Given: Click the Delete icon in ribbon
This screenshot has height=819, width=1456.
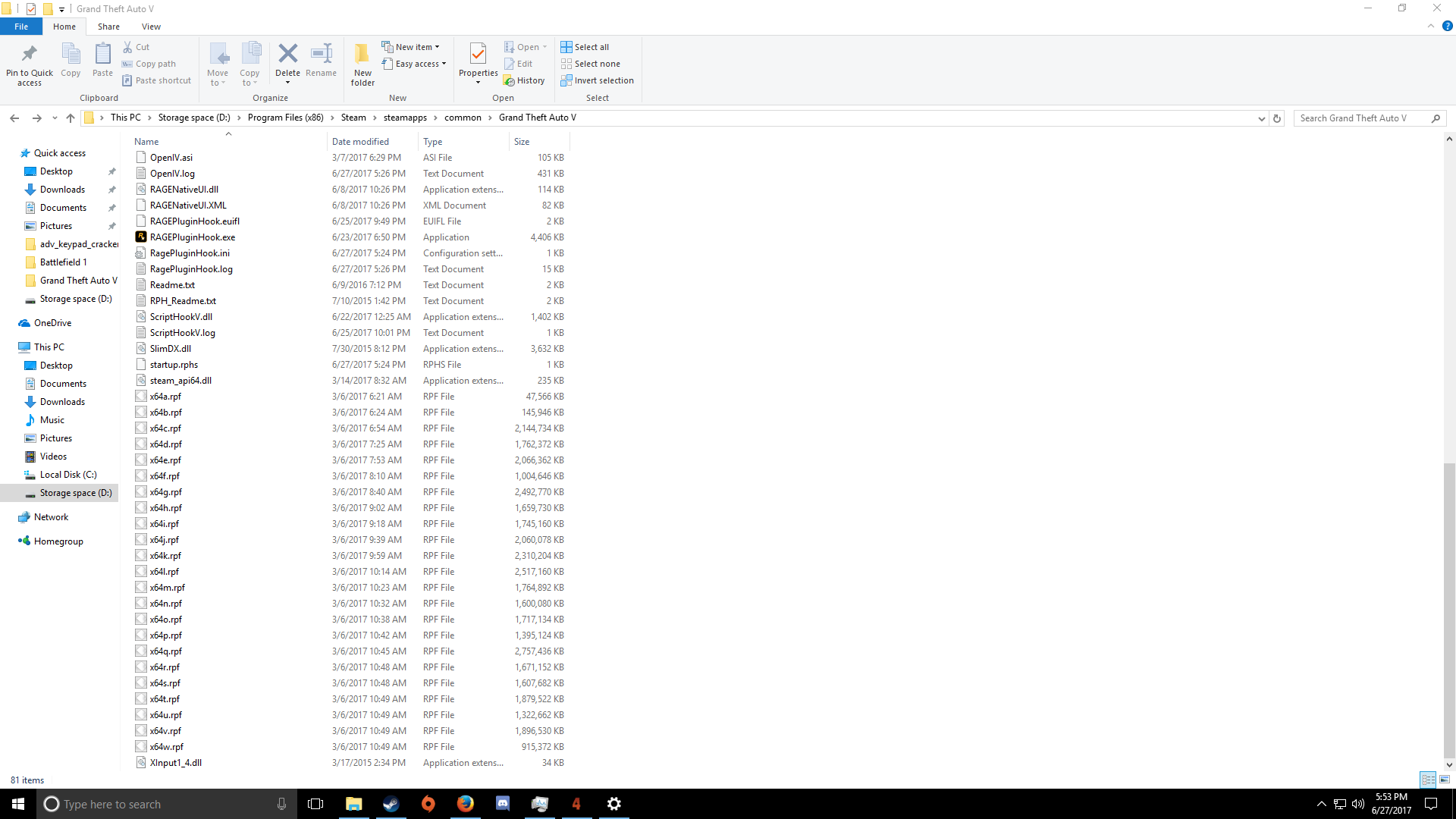Looking at the screenshot, I should (287, 55).
